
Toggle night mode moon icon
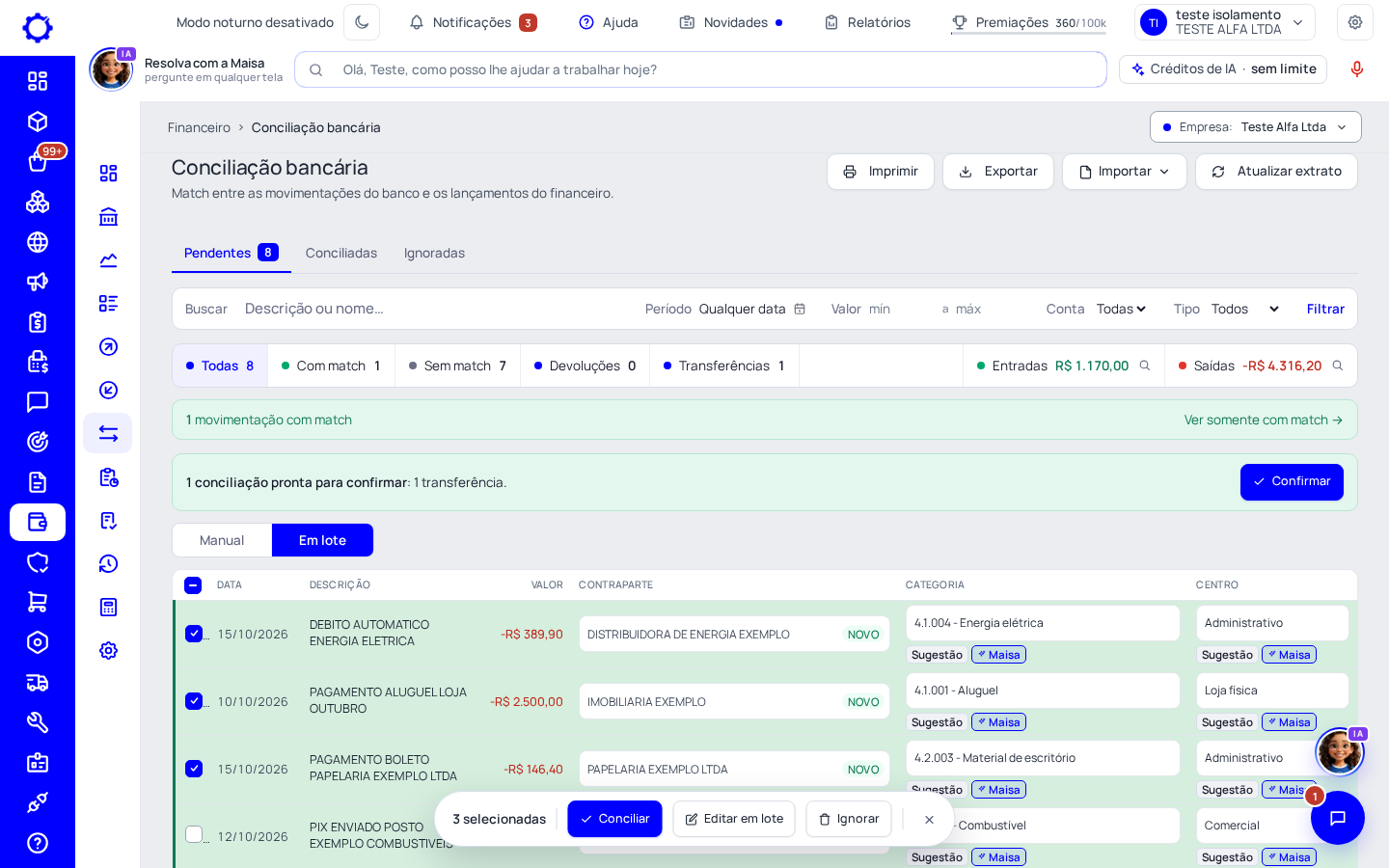pos(362,22)
